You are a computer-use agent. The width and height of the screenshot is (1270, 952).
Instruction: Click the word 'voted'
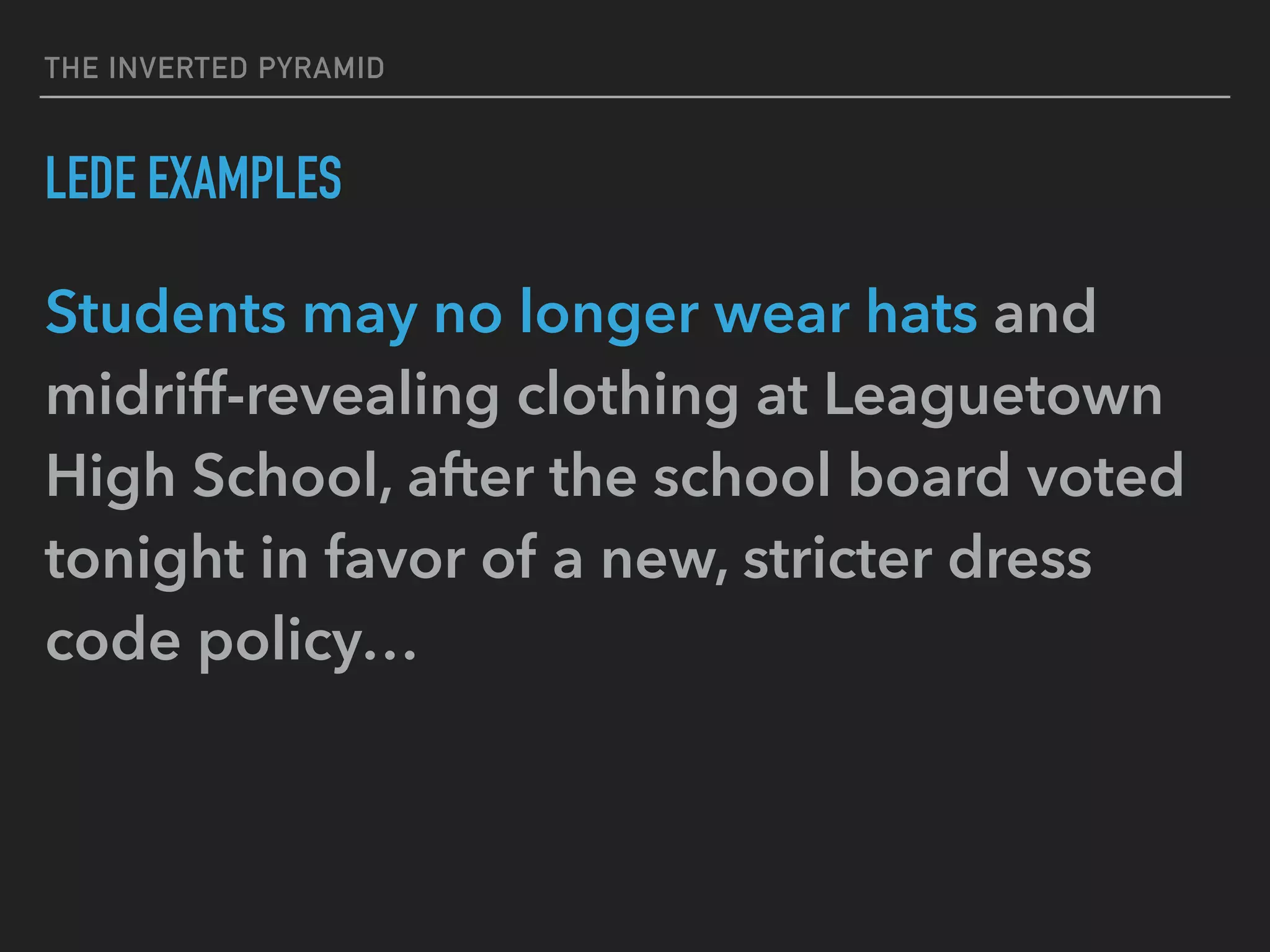[1106, 475]
